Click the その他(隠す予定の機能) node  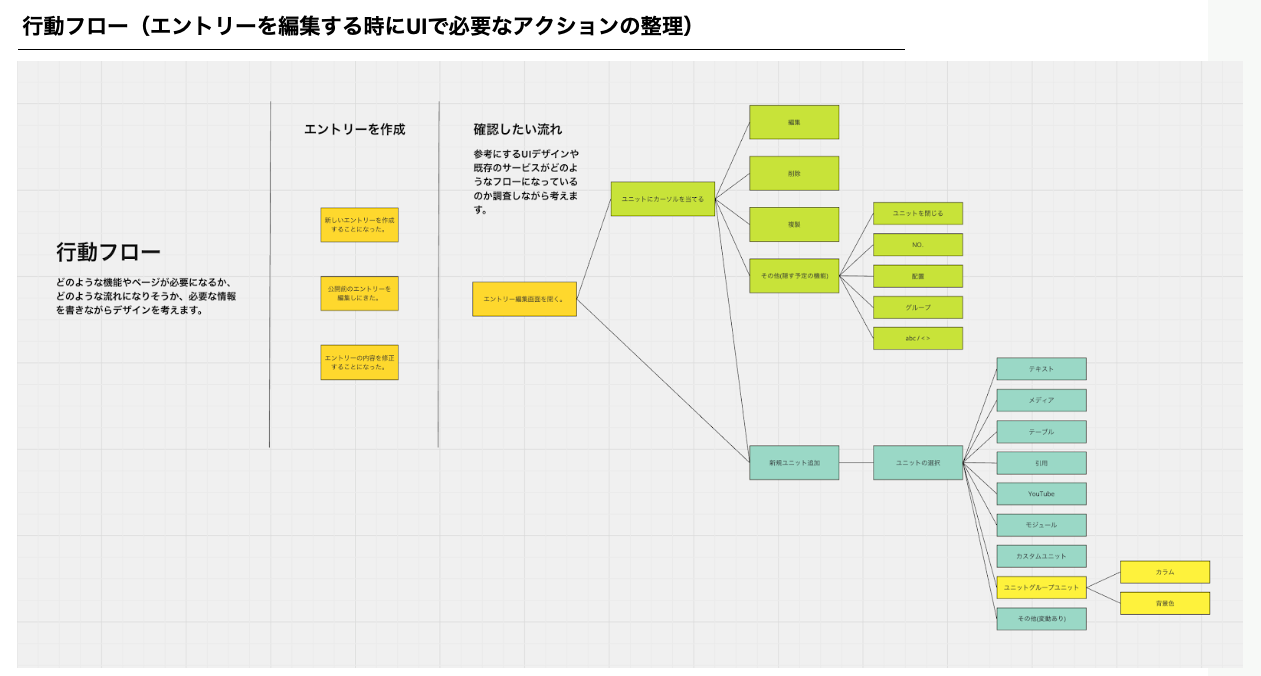794,275
